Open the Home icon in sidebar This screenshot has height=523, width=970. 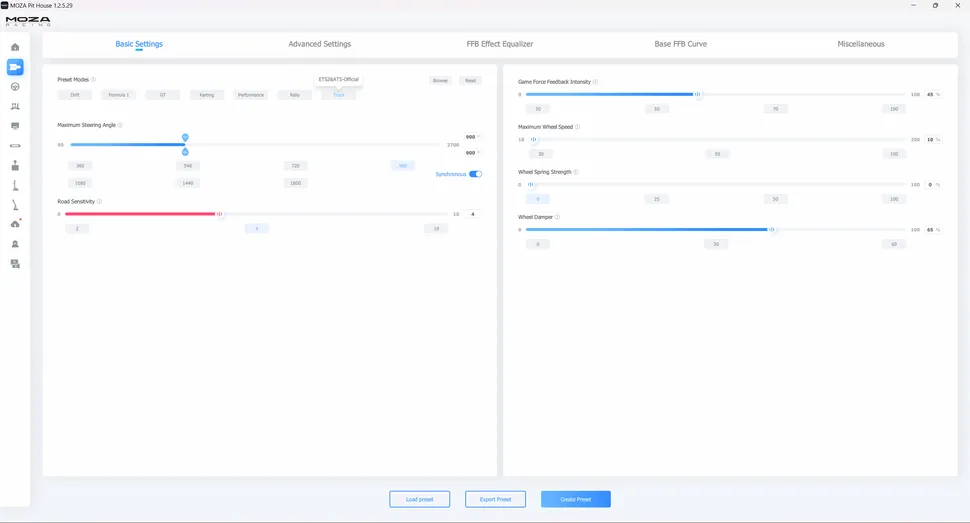[x=15, y=47]
